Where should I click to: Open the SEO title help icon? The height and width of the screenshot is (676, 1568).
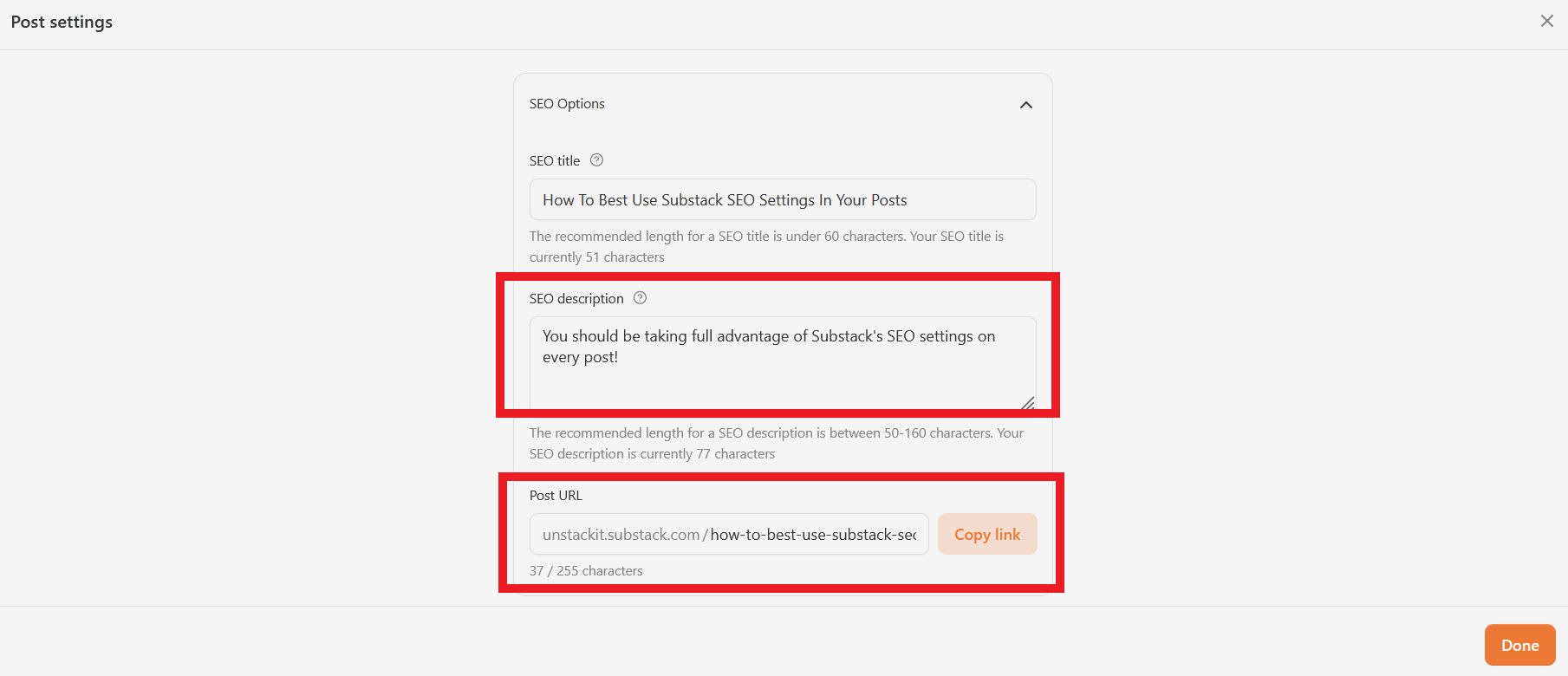pos(596,160)
